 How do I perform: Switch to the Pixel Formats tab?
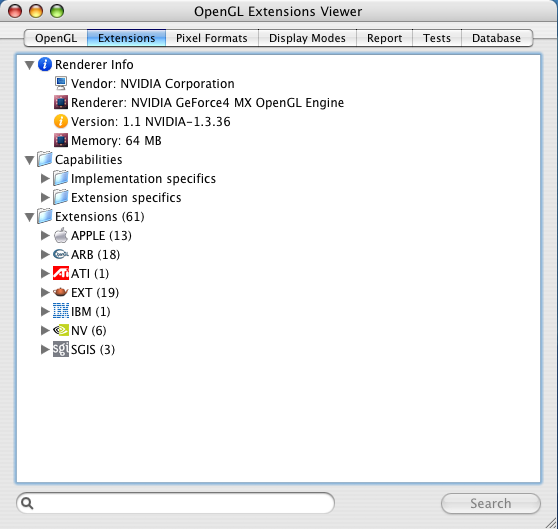[212, 38]
